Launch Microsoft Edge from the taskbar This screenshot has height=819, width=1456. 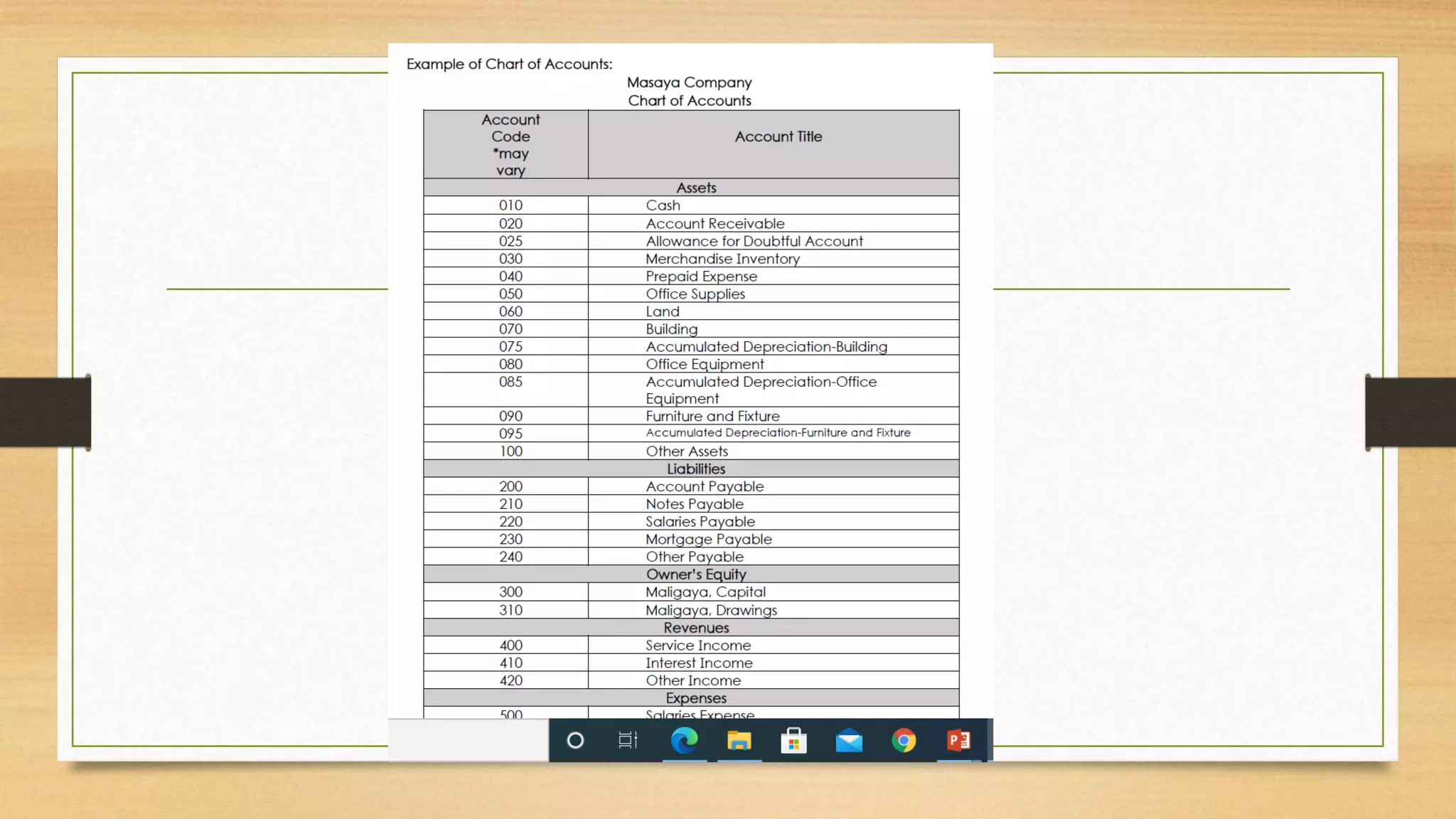coord(684,741)
